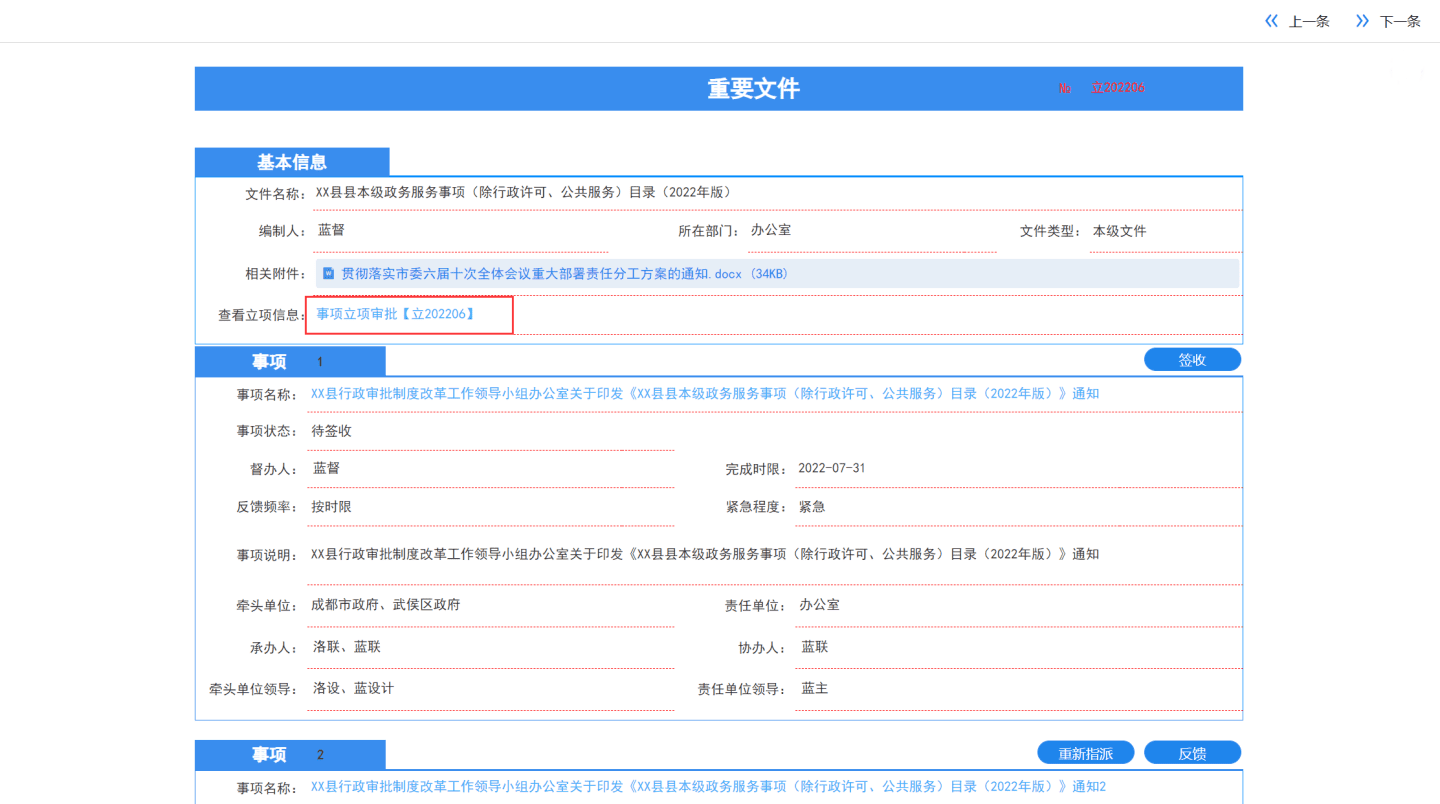Click the double-left chevron icon
Screen dimensions: 1440x804
point(1271,21)
